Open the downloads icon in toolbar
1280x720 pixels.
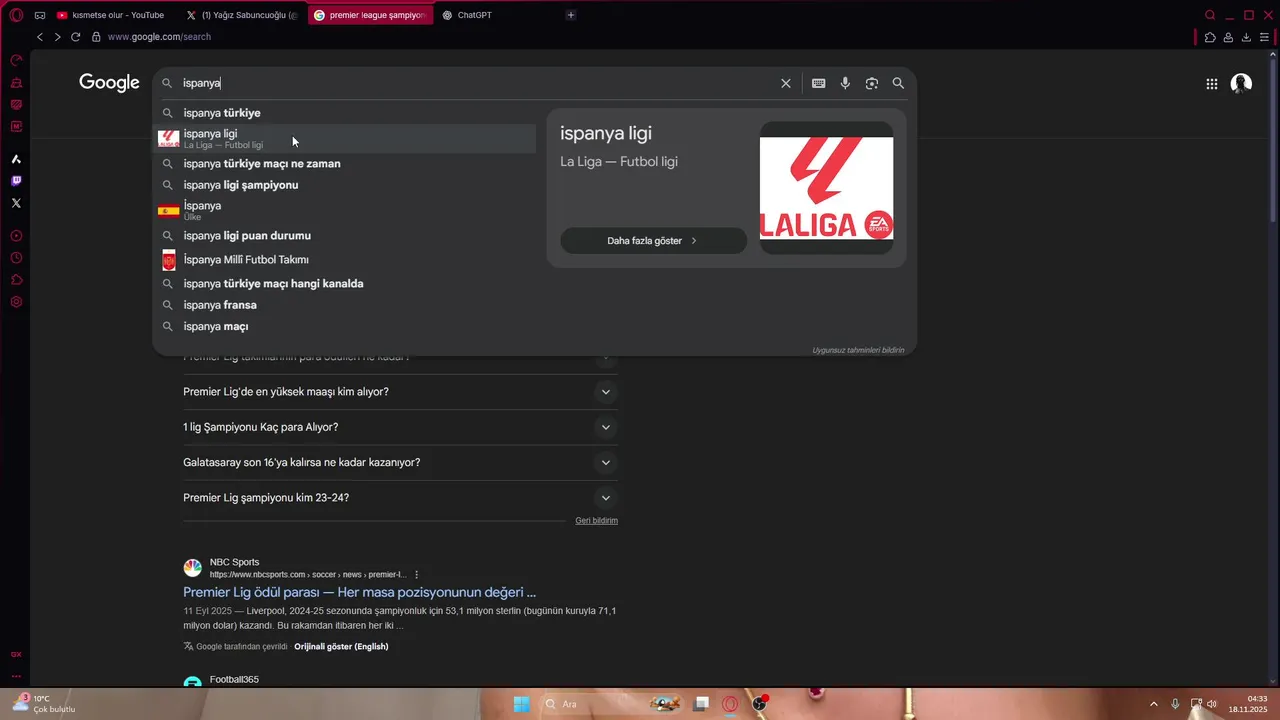(1246, 37)
